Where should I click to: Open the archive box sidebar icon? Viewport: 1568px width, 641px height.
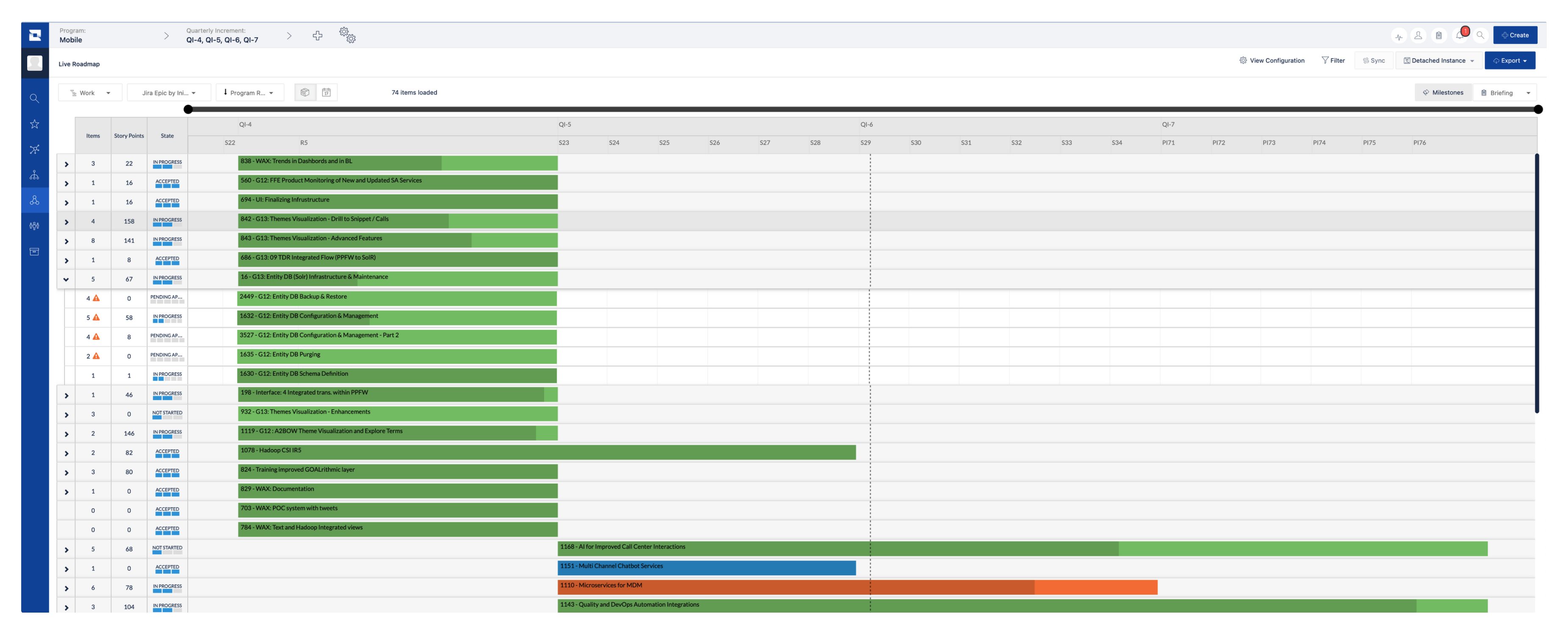tap(35, 251)
